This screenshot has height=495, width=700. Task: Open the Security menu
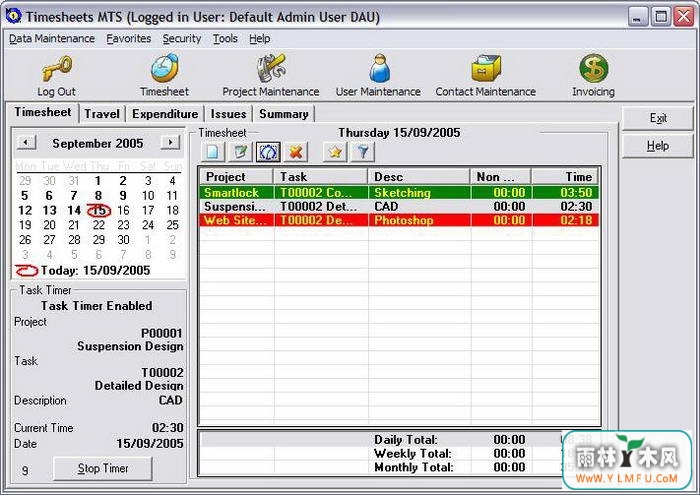(x=182, y=39)
